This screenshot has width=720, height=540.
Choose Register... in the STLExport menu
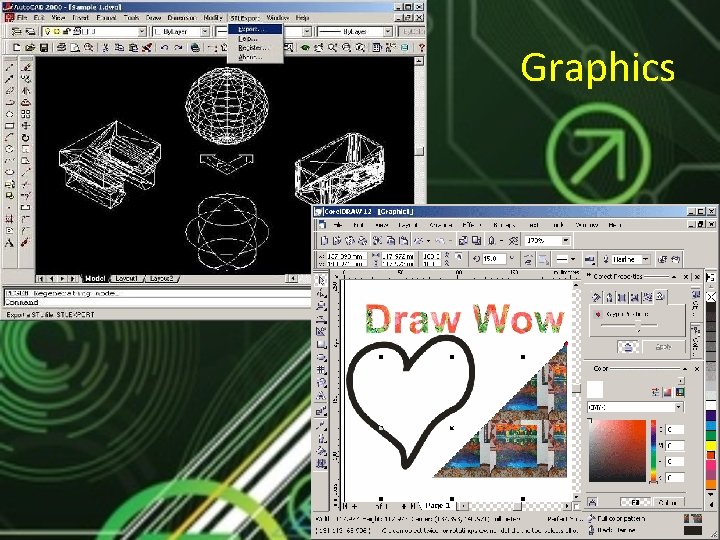click(x=255, y=48)
